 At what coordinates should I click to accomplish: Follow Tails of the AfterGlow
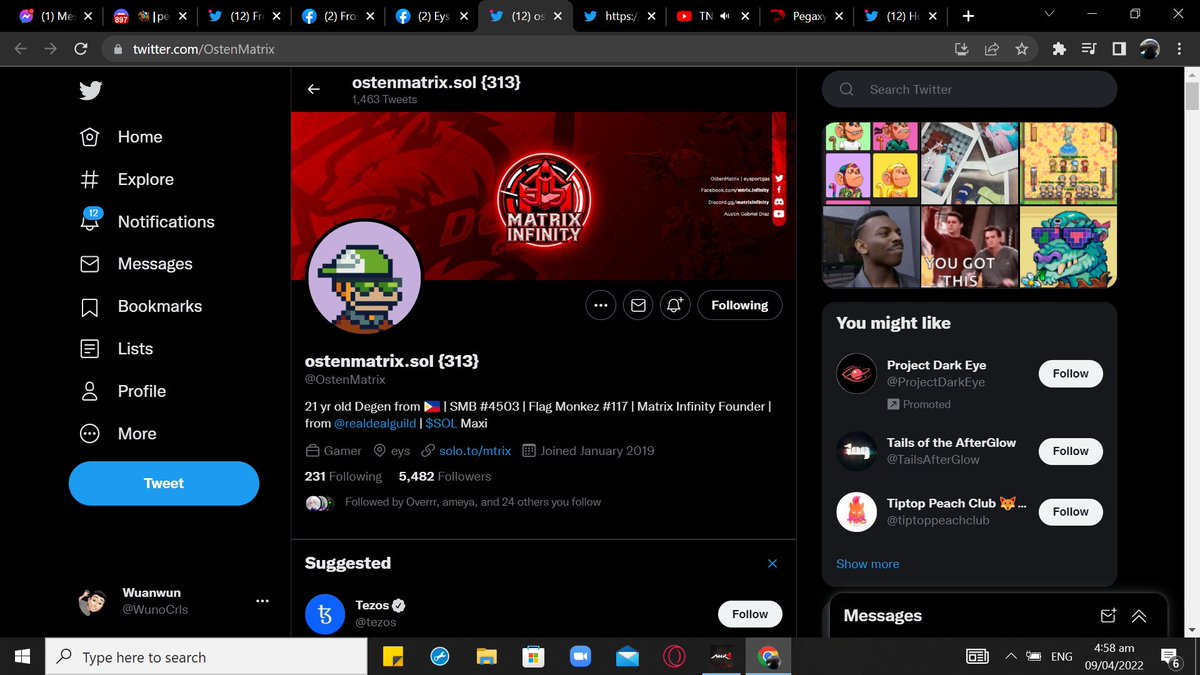pyautogui.click(x=1070, y=451)
